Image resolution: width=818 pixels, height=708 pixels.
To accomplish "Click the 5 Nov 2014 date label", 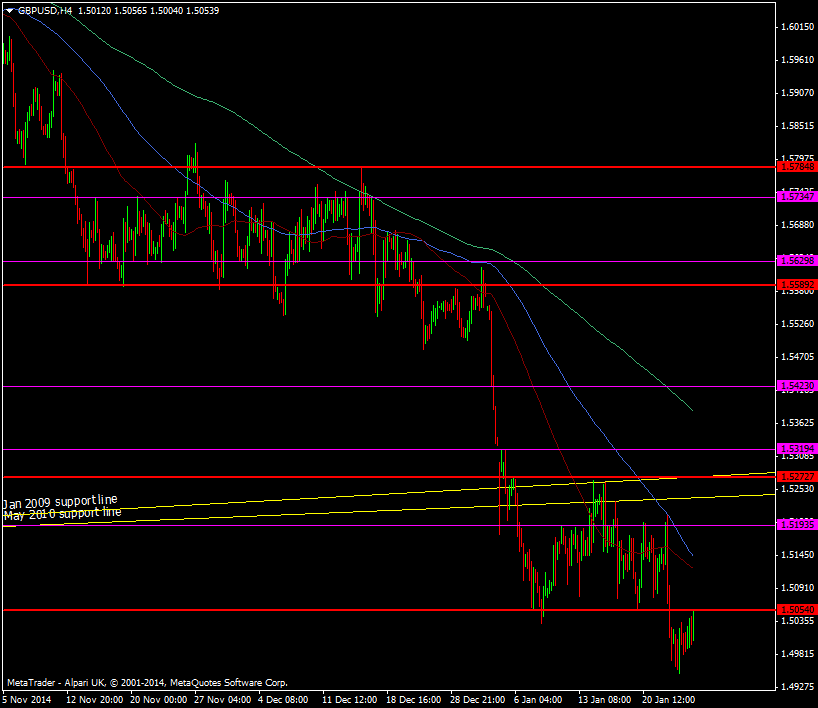I will point(27,700).
